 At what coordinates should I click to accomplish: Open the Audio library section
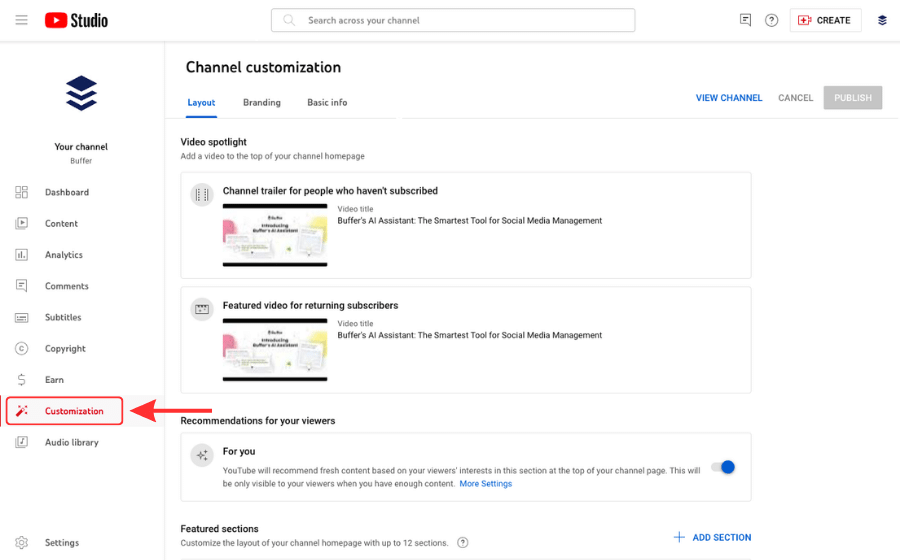(x=71, y=442)
